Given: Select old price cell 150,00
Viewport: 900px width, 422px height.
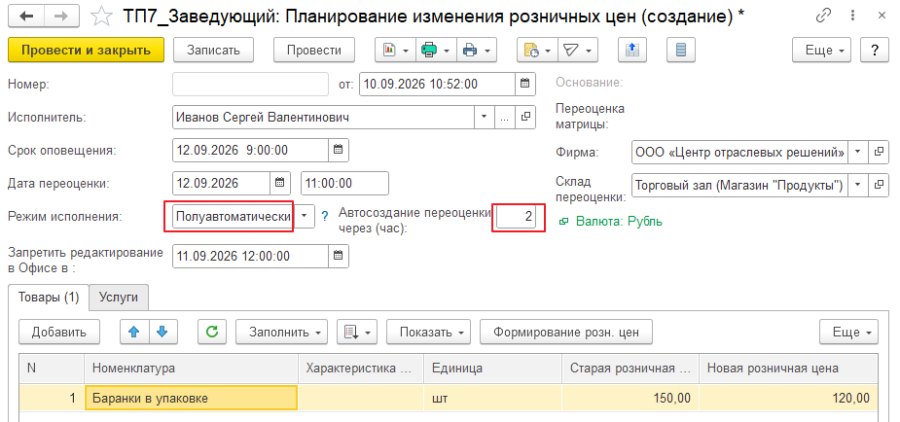Looking at the screenshot, I should click(x=630, y=398).
